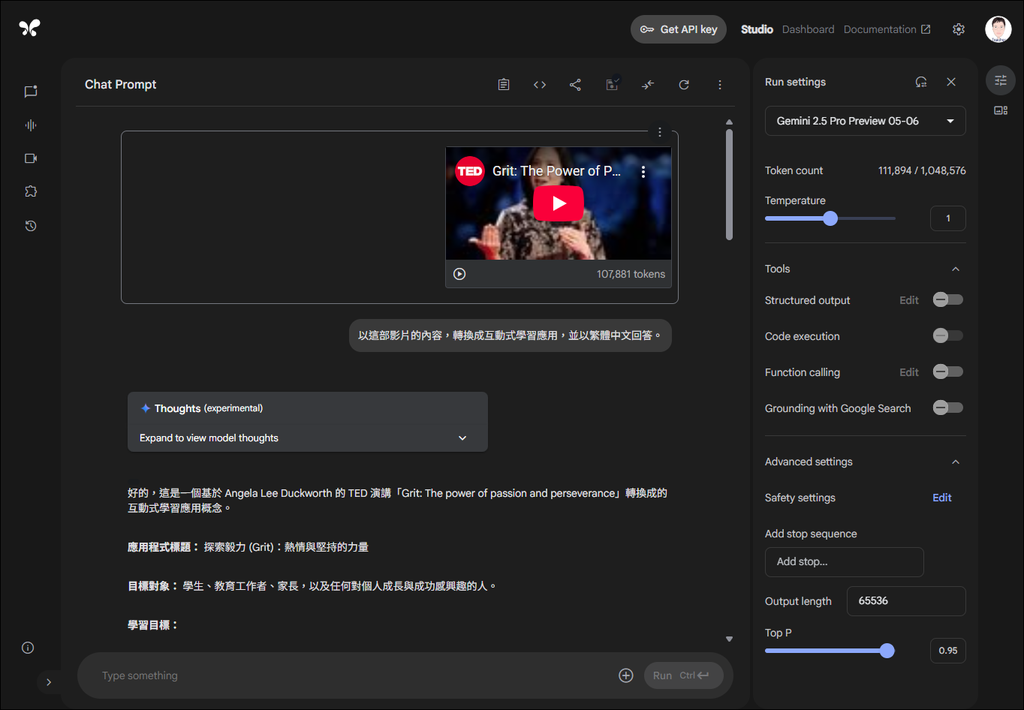Enable Code execution
The image size is (1024, 710).
(947, 335)
